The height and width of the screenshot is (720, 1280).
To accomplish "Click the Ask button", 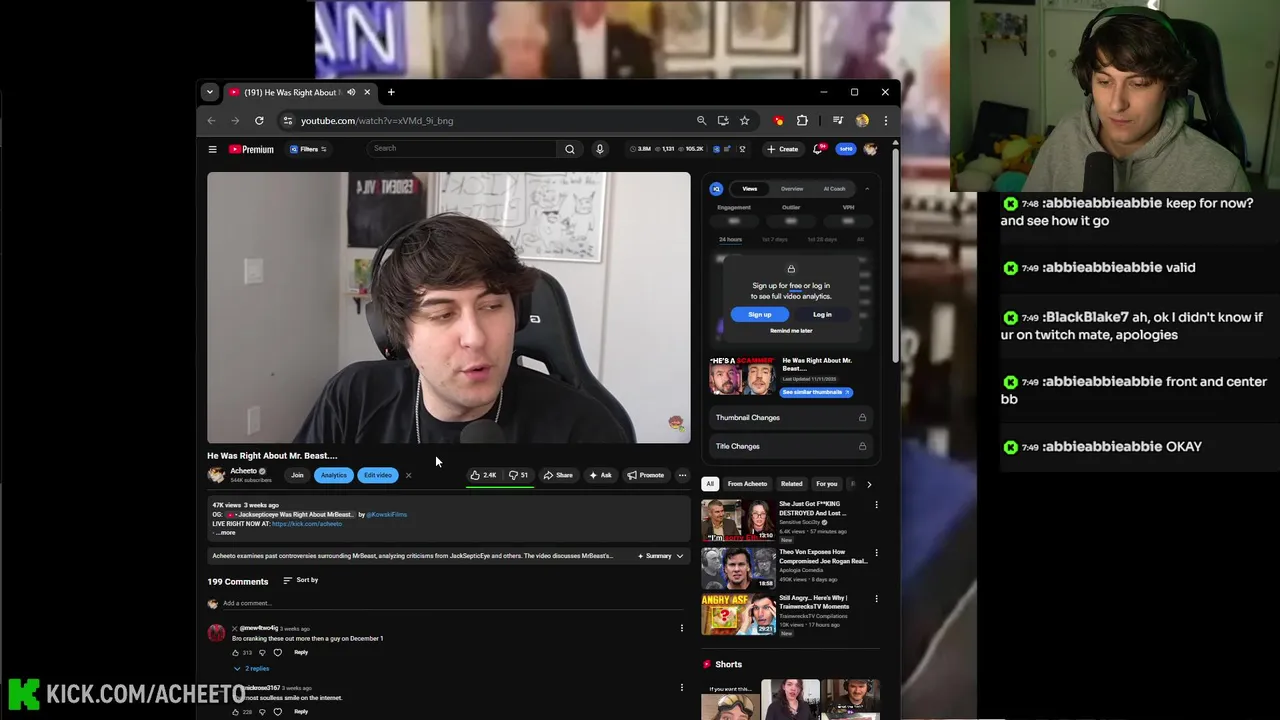I will [600, 475].
